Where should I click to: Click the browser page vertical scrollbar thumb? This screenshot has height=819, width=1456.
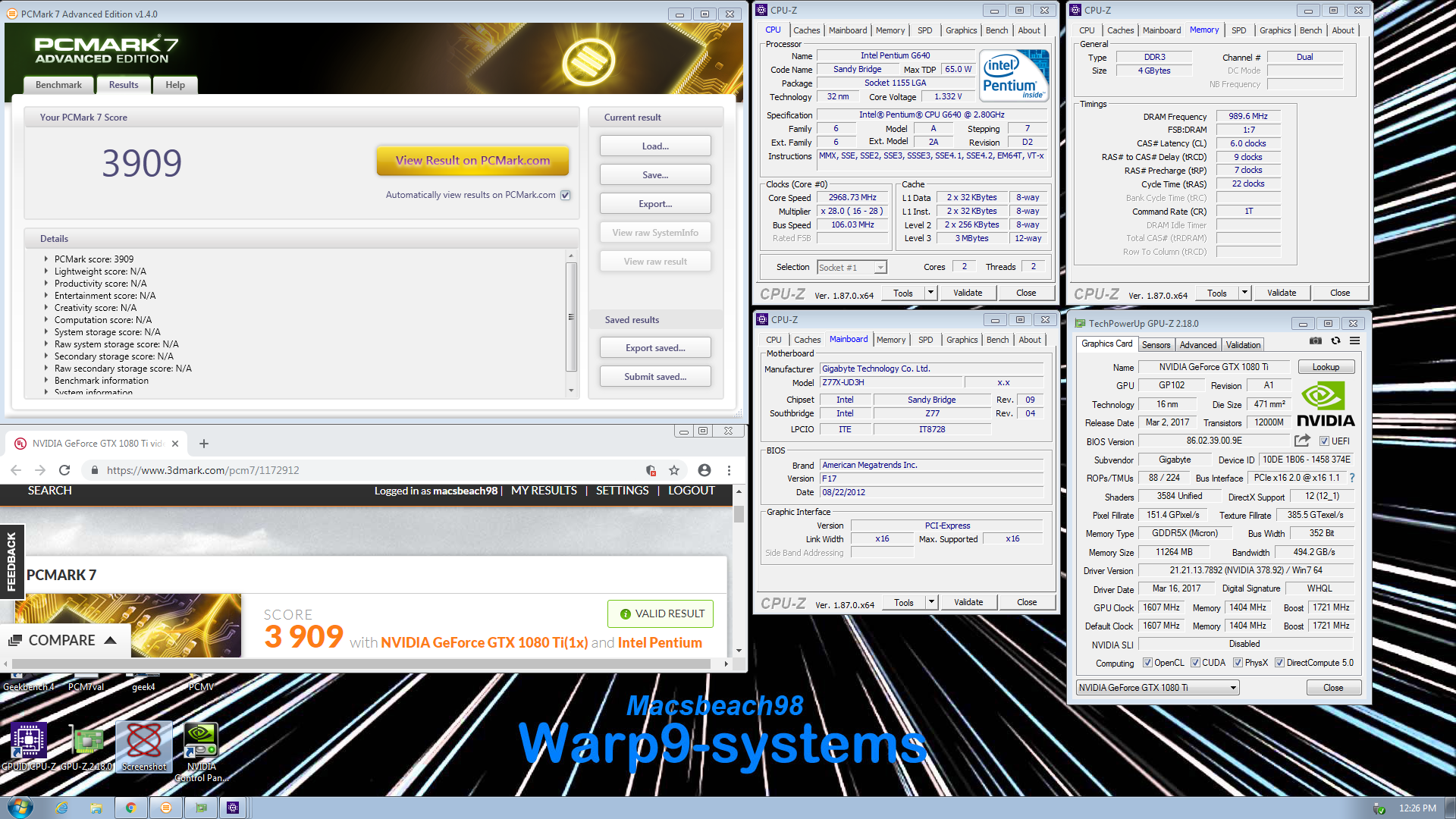(x=739, y=513)
